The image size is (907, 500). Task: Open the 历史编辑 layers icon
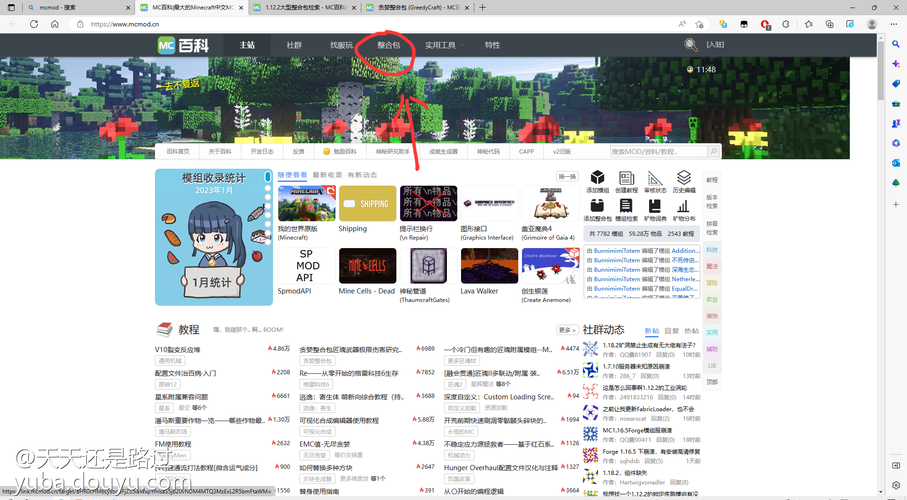tap(684, 178)
